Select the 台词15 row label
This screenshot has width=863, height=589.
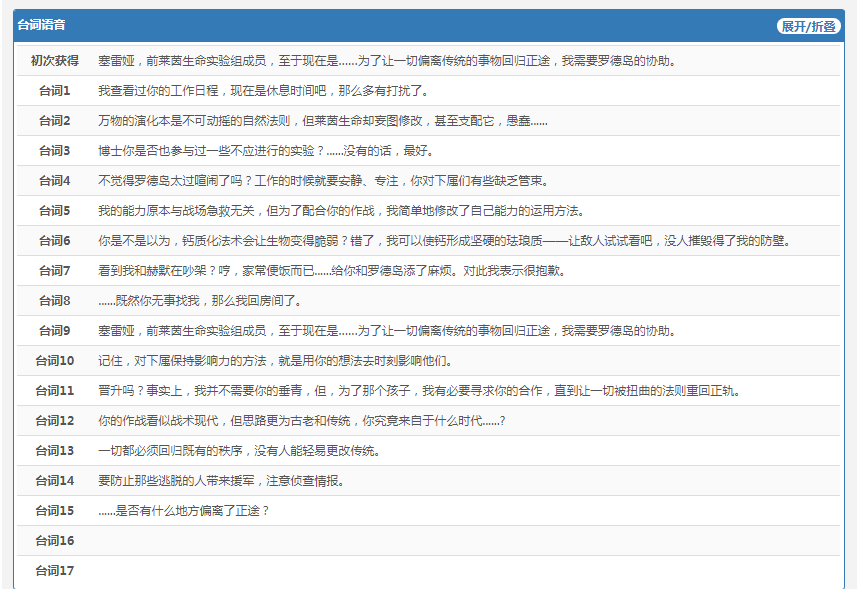(54, 511)
